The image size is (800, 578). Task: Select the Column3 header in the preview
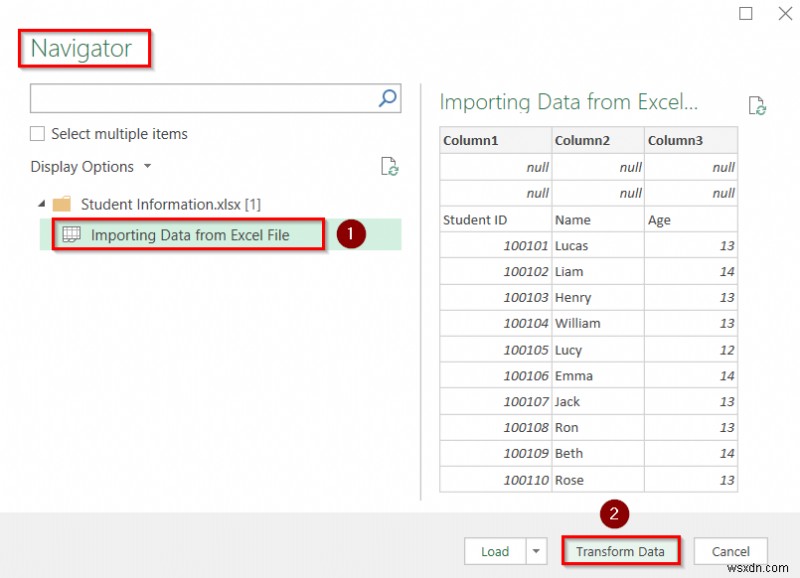coord(690,140)
